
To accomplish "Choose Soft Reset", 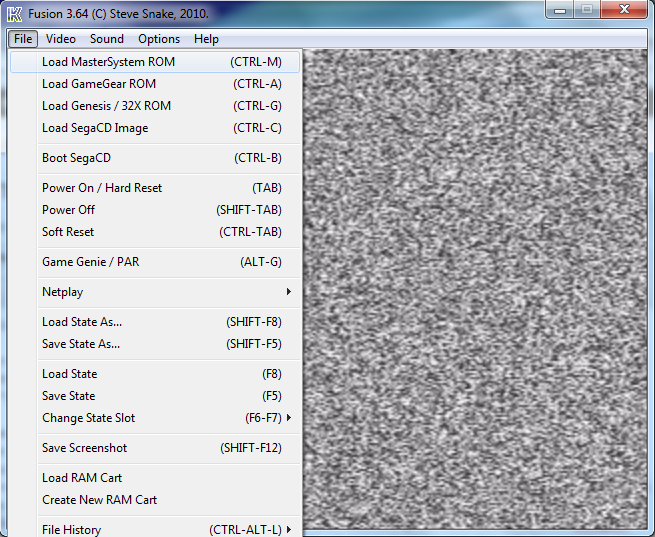I will click(x=155, y=232).
